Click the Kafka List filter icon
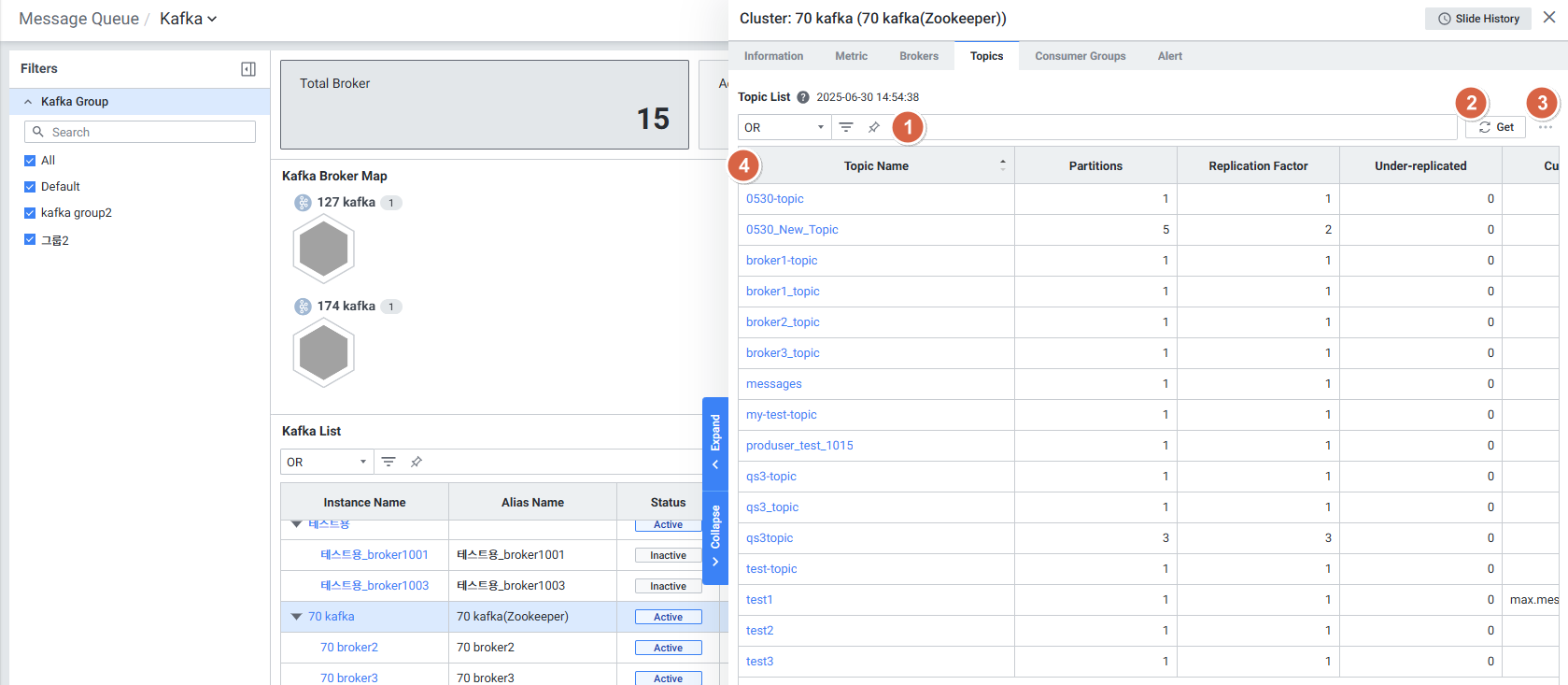Screen dimensions: 1568x685 coord(388,462)
